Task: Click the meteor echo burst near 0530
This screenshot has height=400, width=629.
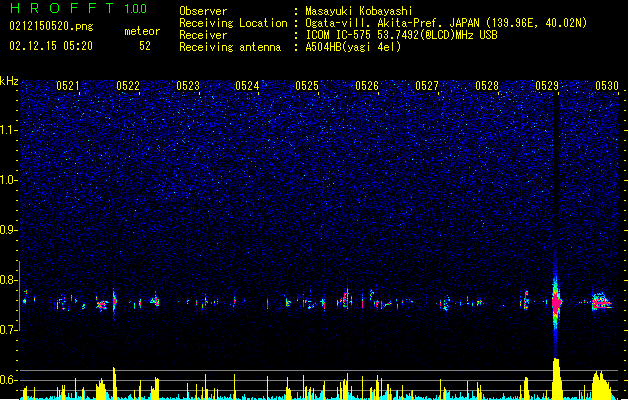Action: click(601, 301)
